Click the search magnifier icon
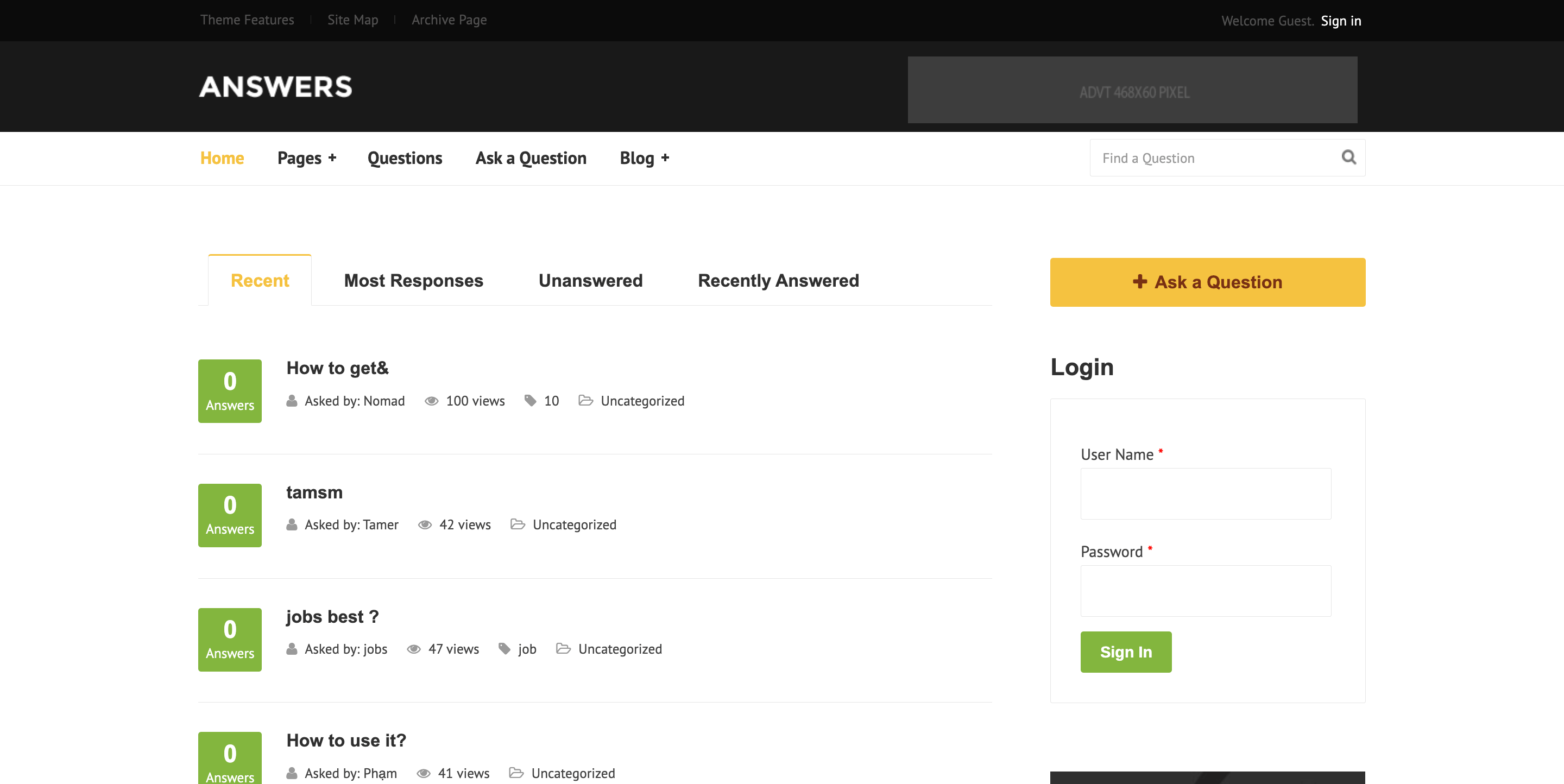1564x784 pixels. pos(1349,157)
